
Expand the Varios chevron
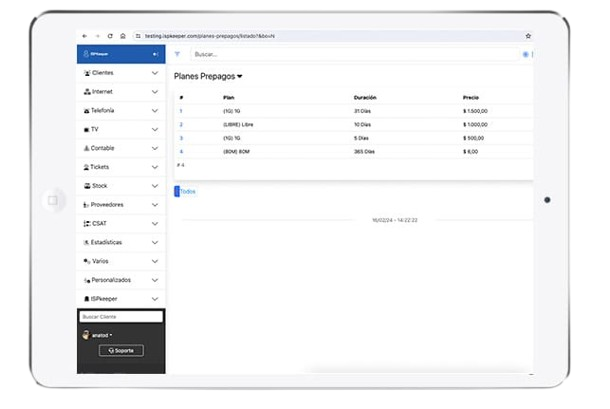click(155, 261)
